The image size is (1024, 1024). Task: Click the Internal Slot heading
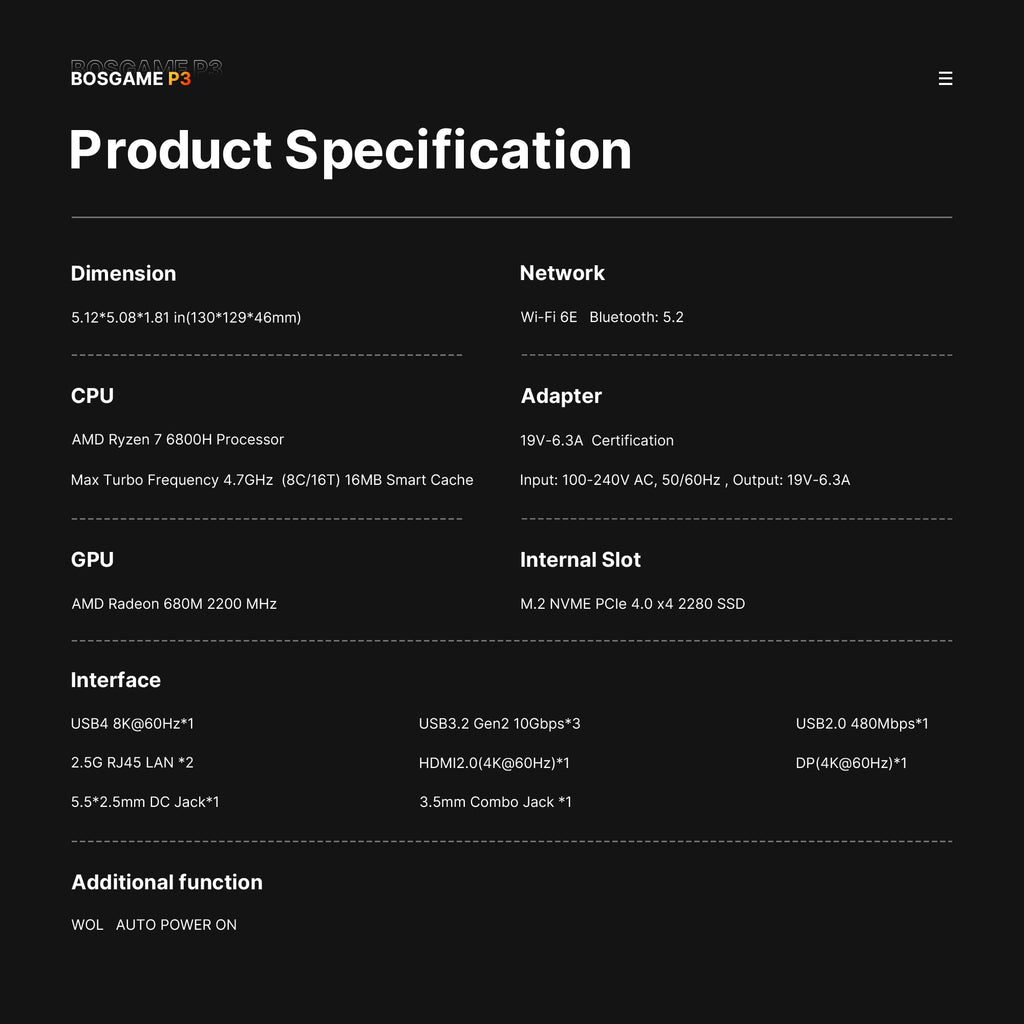pyautogui.click(x=580, y=560)
